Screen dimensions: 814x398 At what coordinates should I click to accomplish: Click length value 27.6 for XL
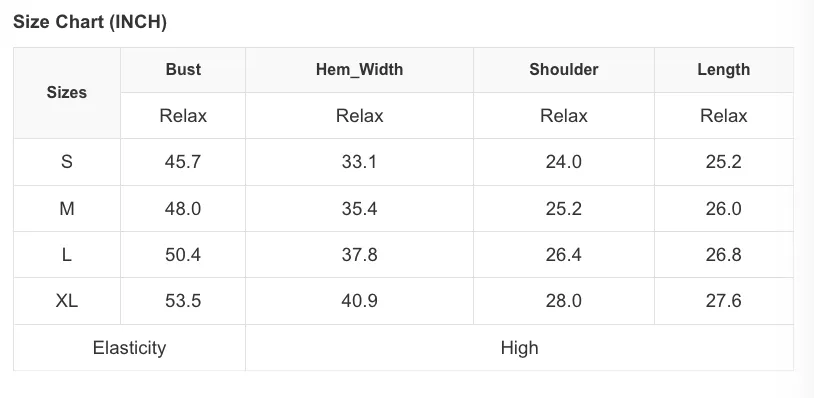(724, 301)
